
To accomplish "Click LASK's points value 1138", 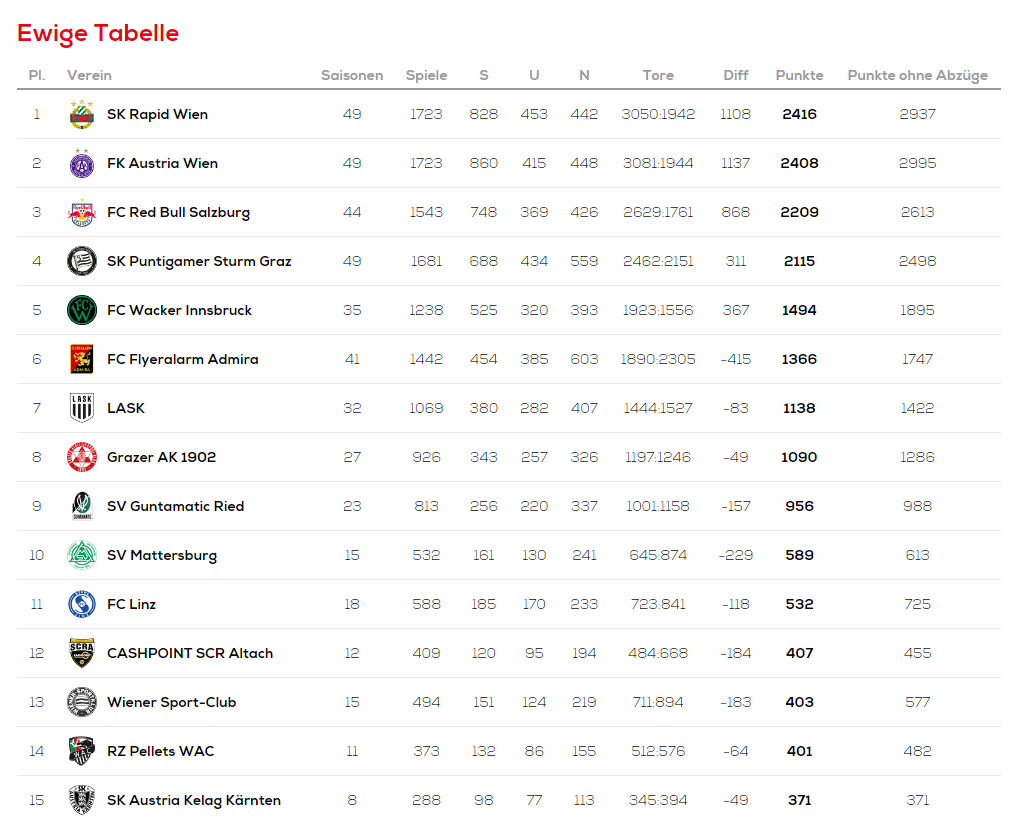I will click(x=799, y=408).
